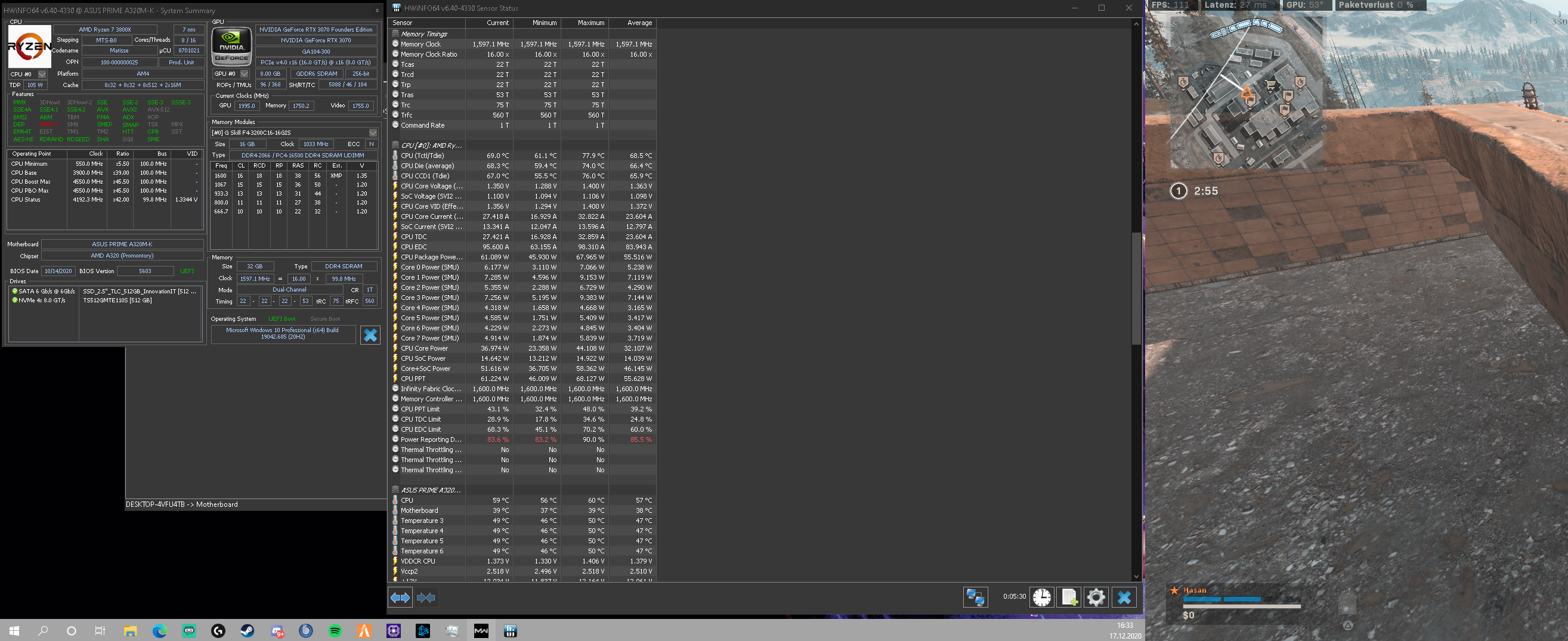Viewport: 1568px width, 641px height.
Task: Open Spotify from taskbar
Action: [335, 631]
